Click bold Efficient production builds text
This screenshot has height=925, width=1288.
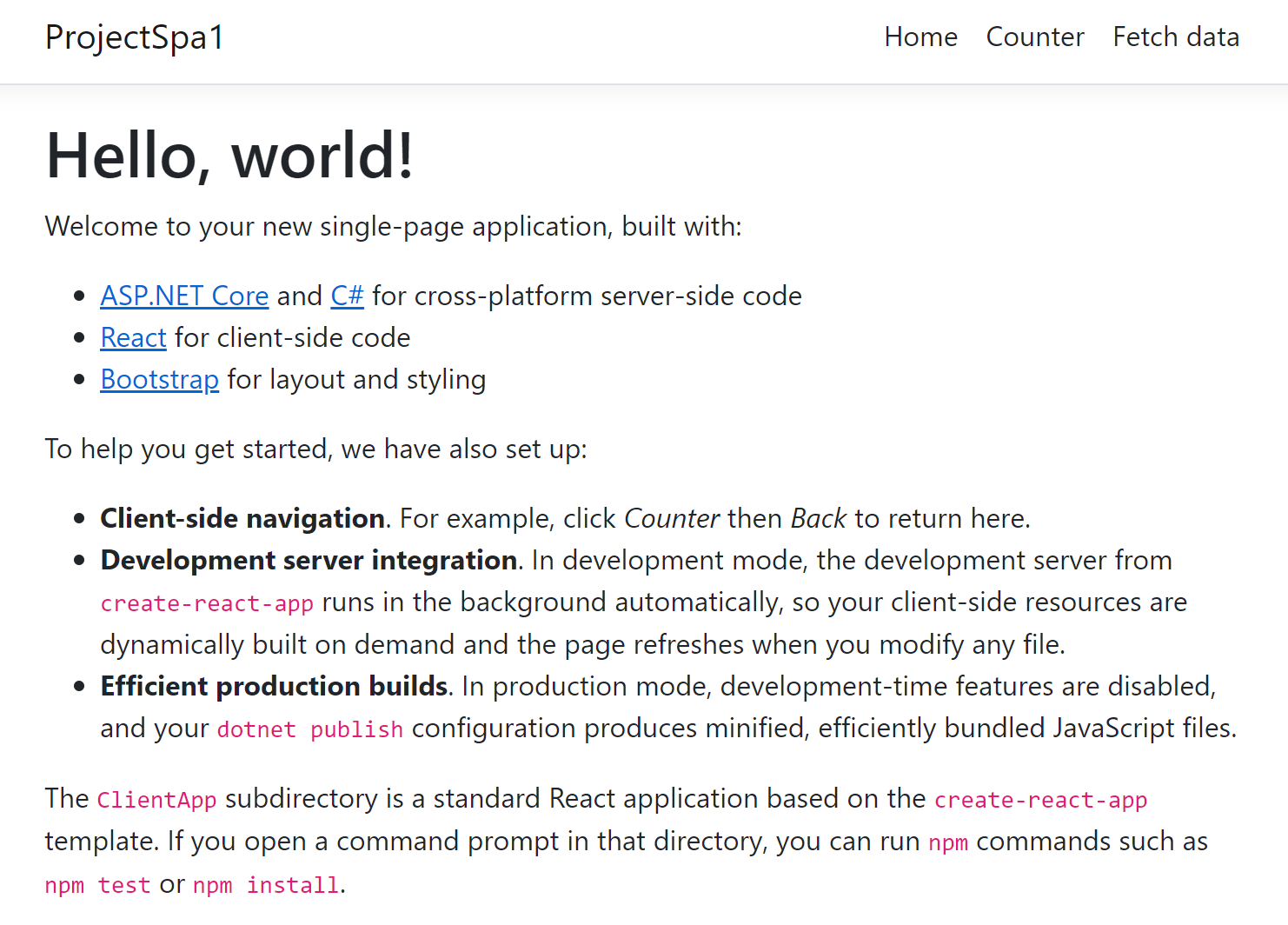tap(275, 686)
